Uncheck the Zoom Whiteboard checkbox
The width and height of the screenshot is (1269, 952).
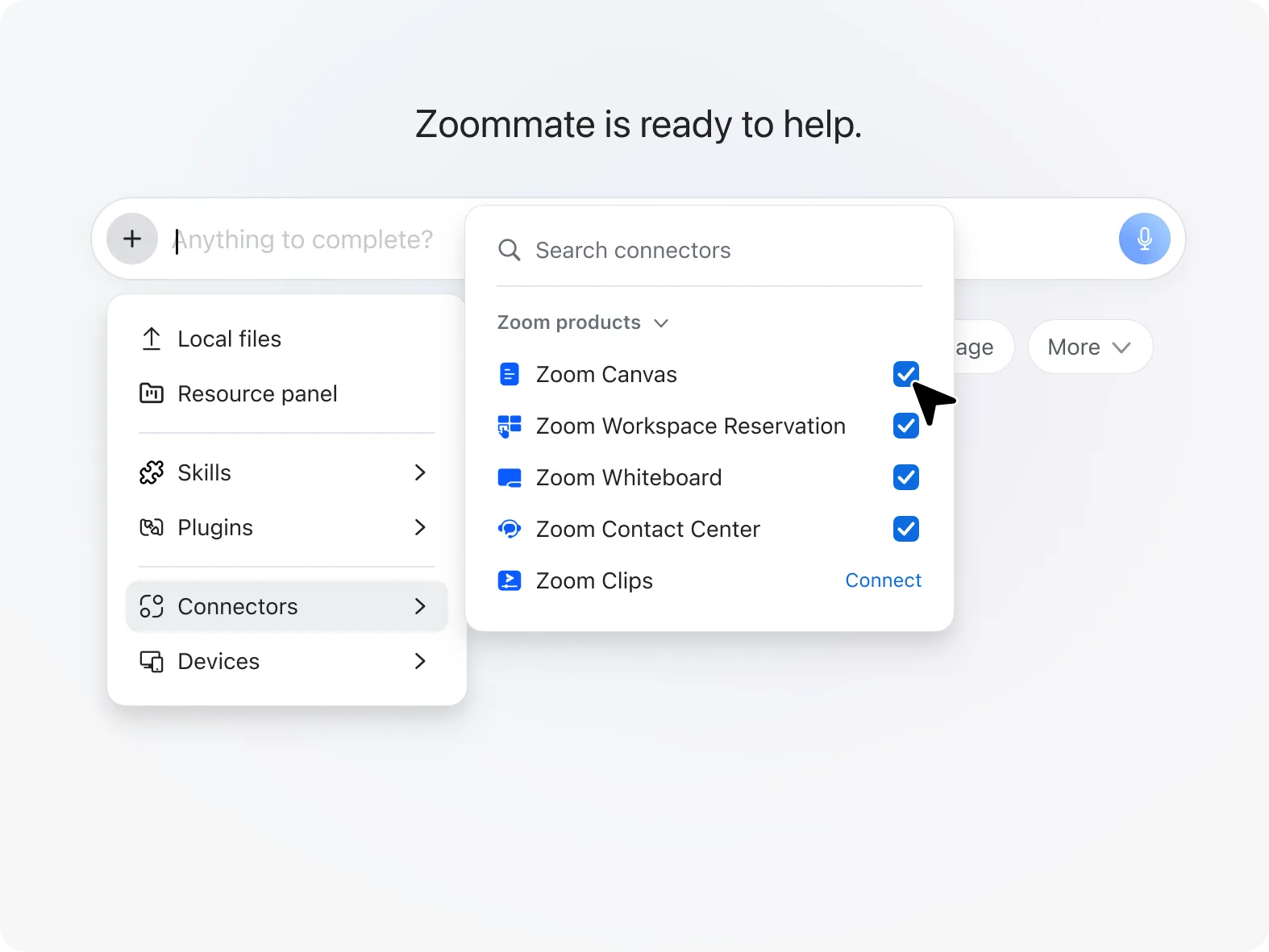[x=906, y=477]
